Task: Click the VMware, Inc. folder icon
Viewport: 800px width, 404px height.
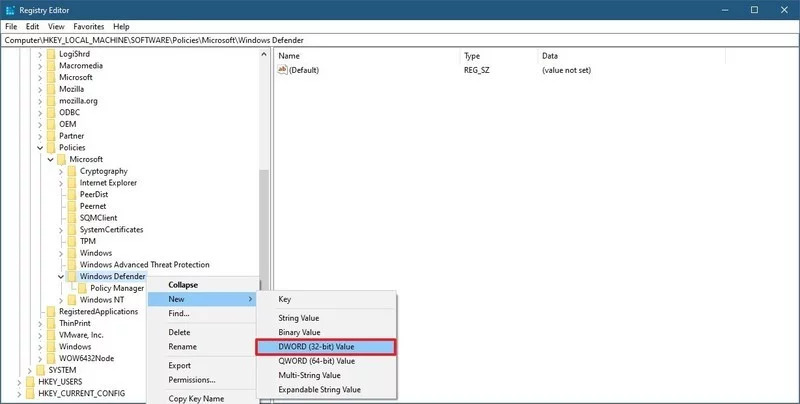Action: point(49,335)
